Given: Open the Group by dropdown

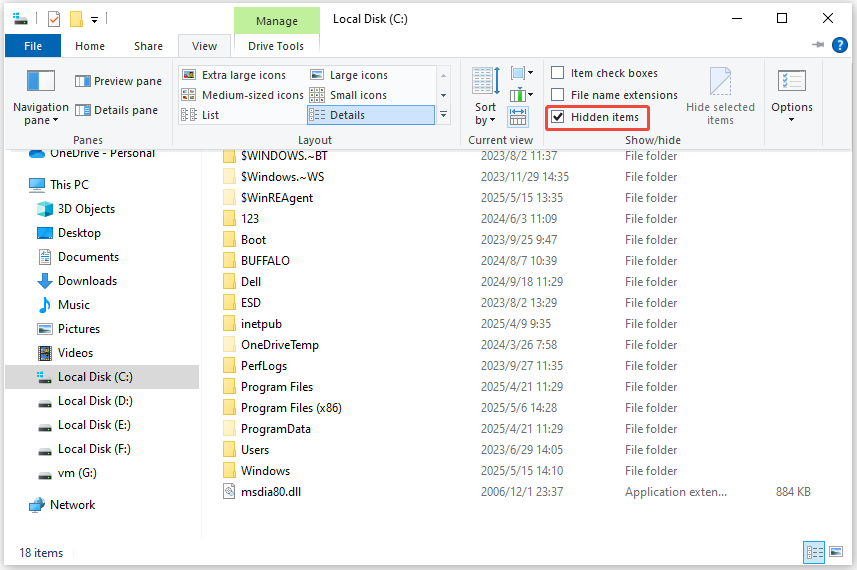Looking at the screenshot, I should 521,73.
